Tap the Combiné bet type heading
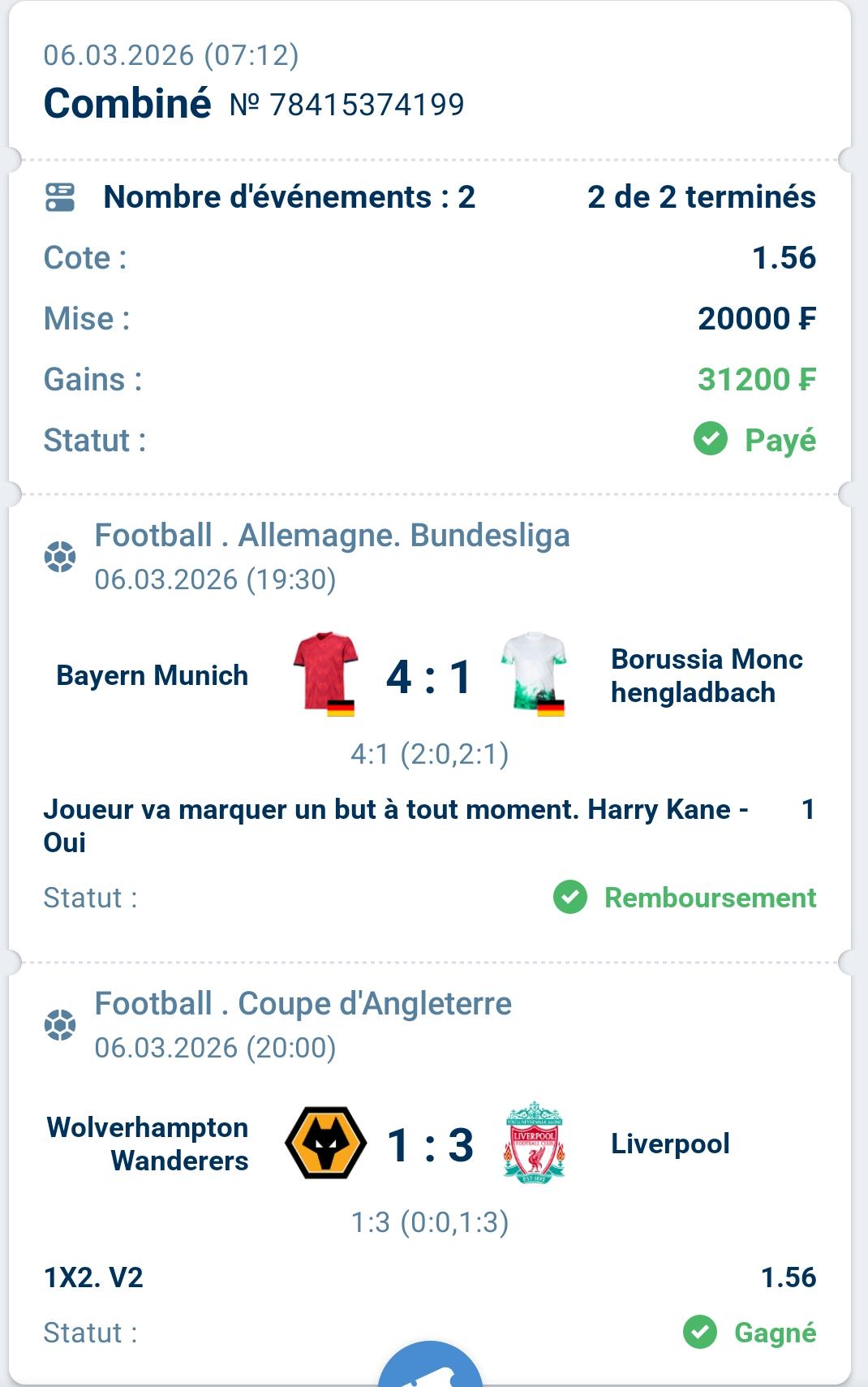Viewport: 868px width, 1387px height. pos(127,104)
